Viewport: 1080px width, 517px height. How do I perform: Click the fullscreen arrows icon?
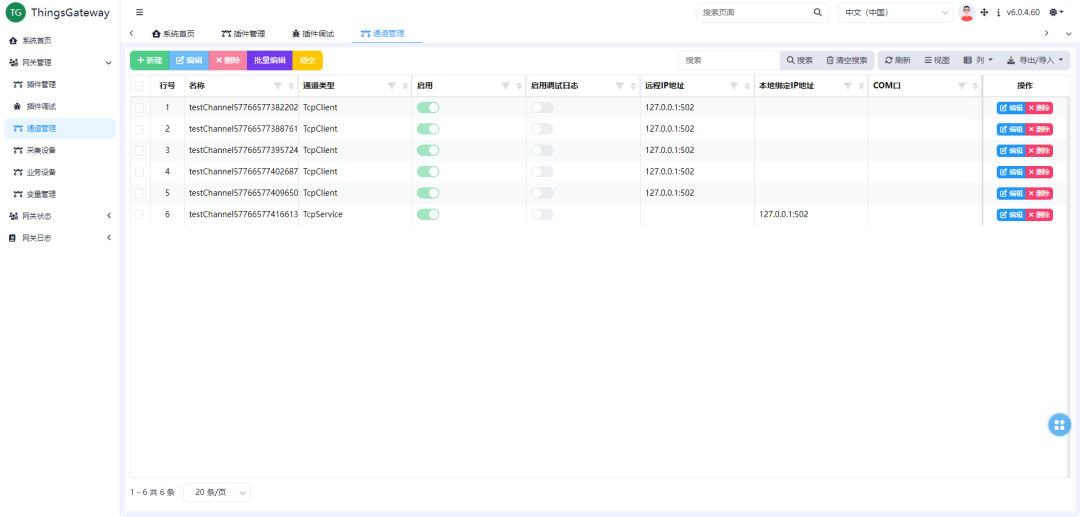984,13
